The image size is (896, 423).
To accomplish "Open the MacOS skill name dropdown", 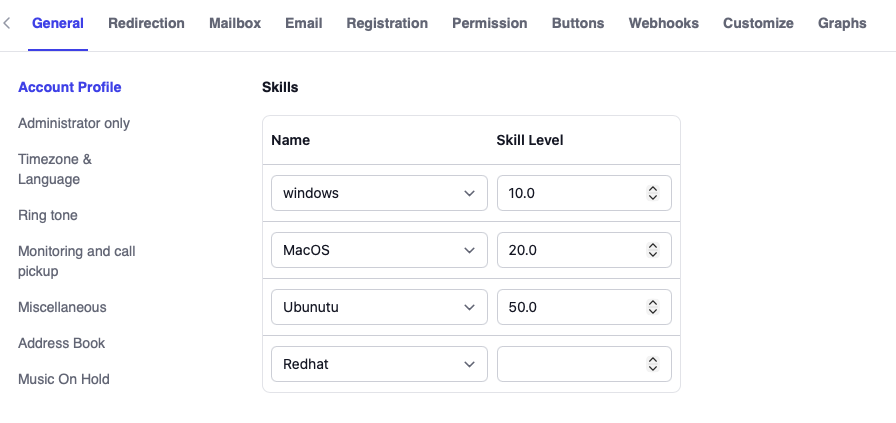I will (x=379, y=250).
